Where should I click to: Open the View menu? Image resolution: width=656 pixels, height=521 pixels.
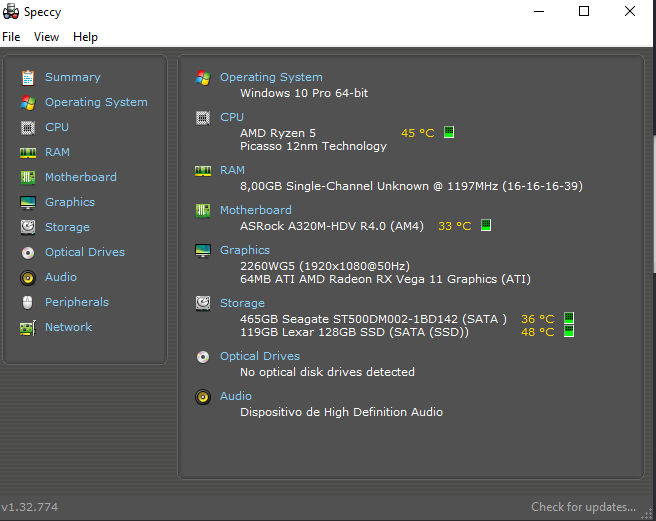click(46, 37)
